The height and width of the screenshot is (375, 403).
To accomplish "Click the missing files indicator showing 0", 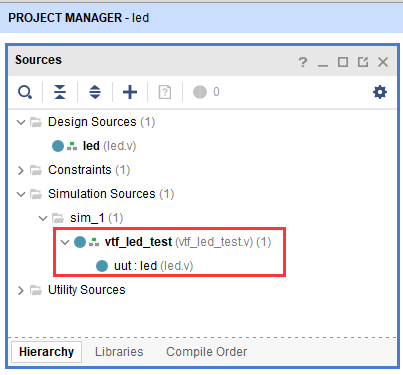I will [x=206, y=92].
